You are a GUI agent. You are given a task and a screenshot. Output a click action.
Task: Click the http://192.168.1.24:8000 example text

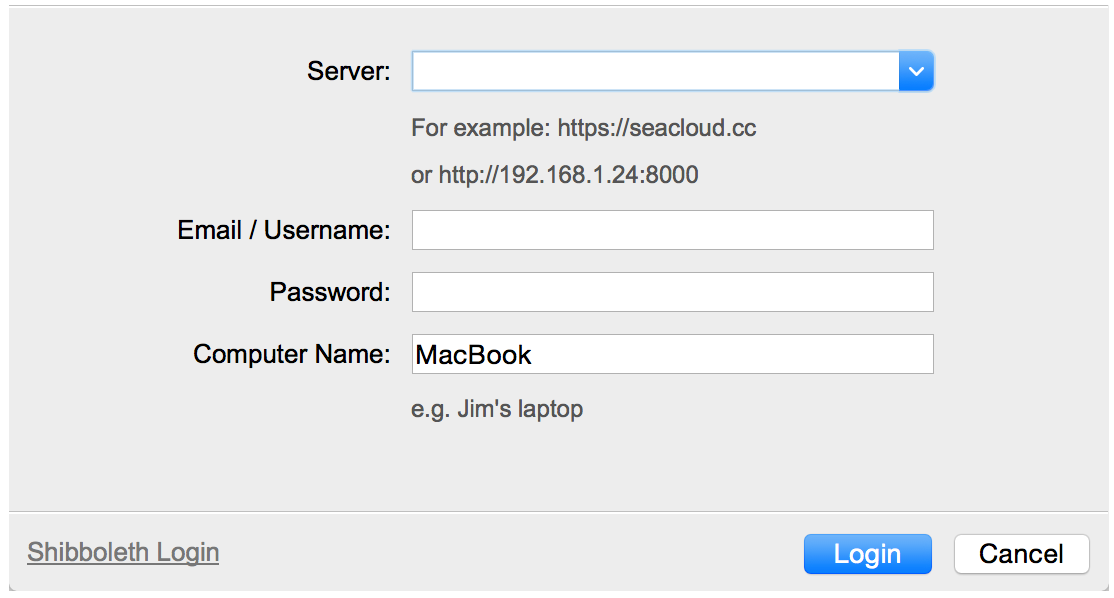coord(568,175)
